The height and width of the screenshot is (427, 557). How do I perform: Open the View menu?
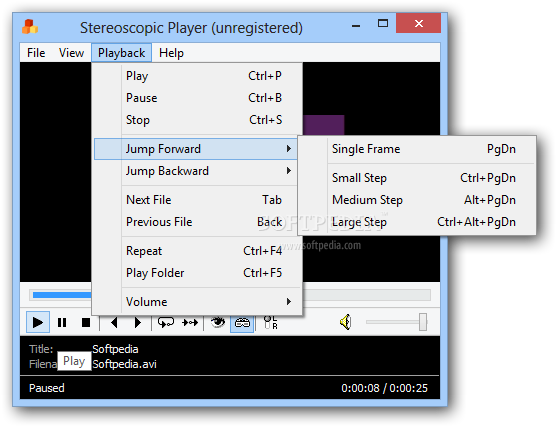pos(71,53)
